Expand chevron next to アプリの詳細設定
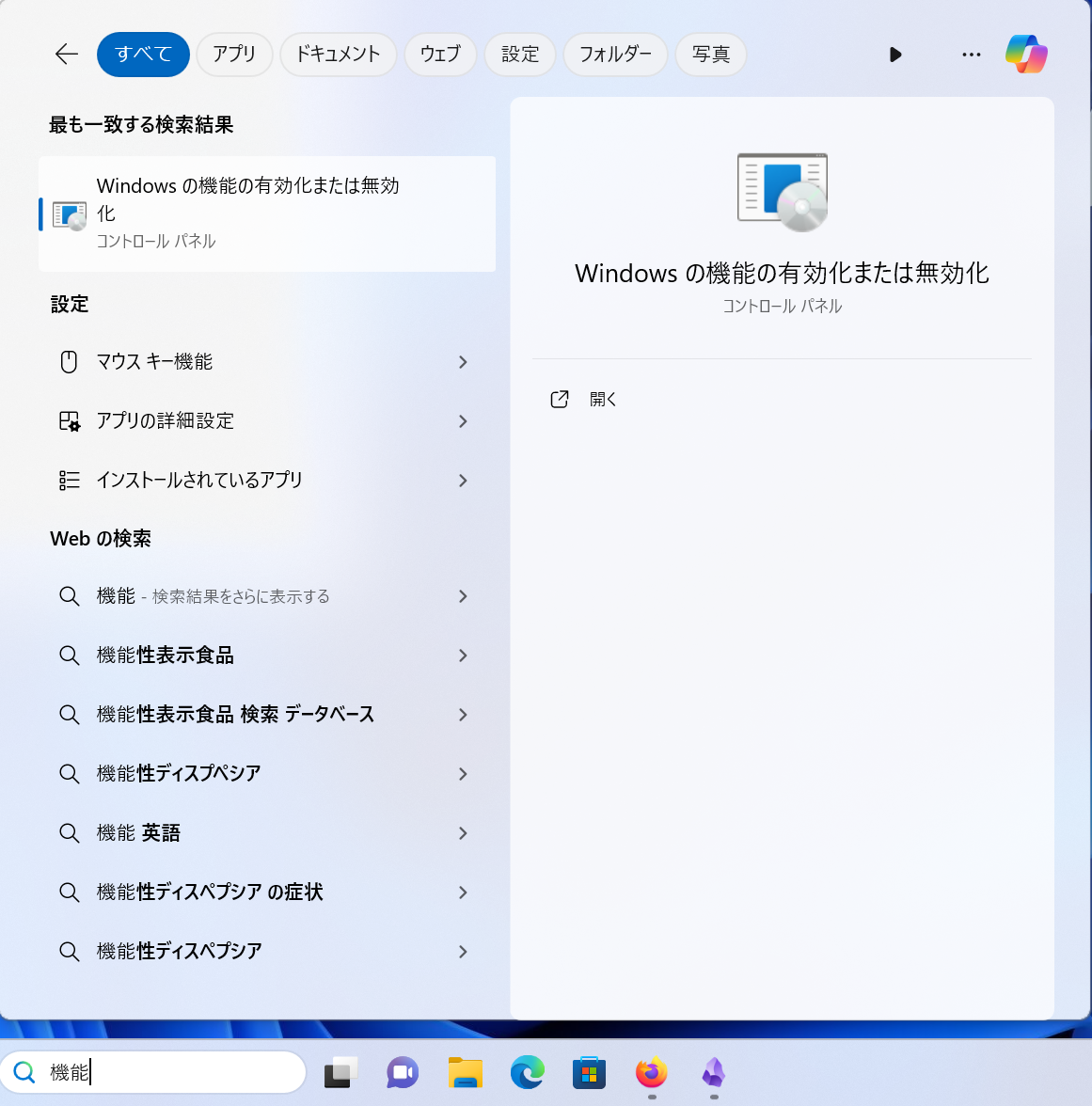The width and height of the screenshot is (1092, 1106). (463, 421)
